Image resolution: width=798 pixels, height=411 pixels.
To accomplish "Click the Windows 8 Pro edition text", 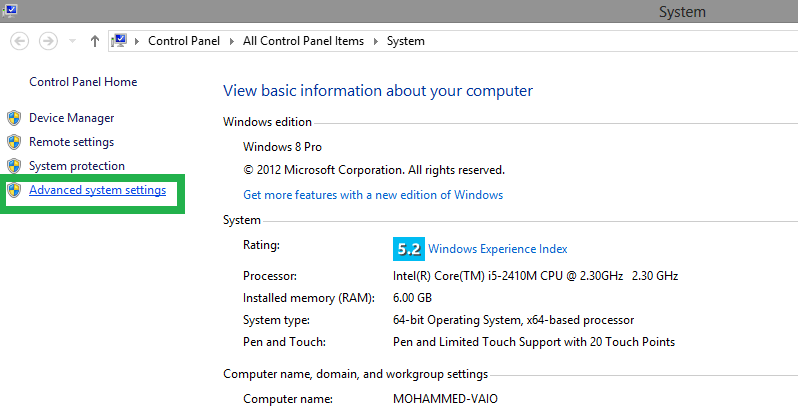I will [282, 147].
